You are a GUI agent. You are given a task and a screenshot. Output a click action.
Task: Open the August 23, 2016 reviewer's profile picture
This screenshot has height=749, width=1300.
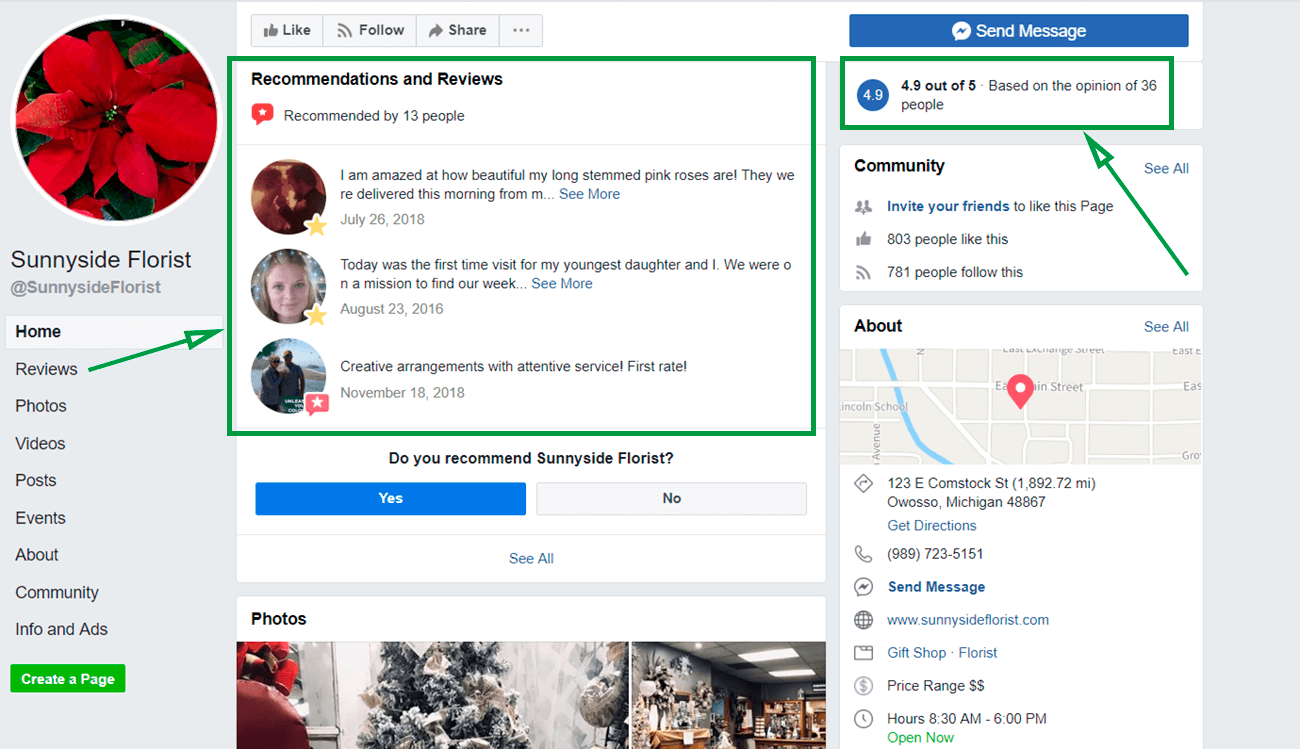coord(288,286)
